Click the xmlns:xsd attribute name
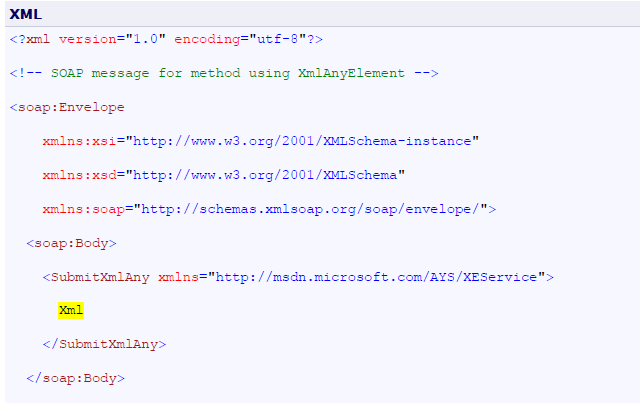The height and width of the screenshot is (403, 640). point(79,175)
